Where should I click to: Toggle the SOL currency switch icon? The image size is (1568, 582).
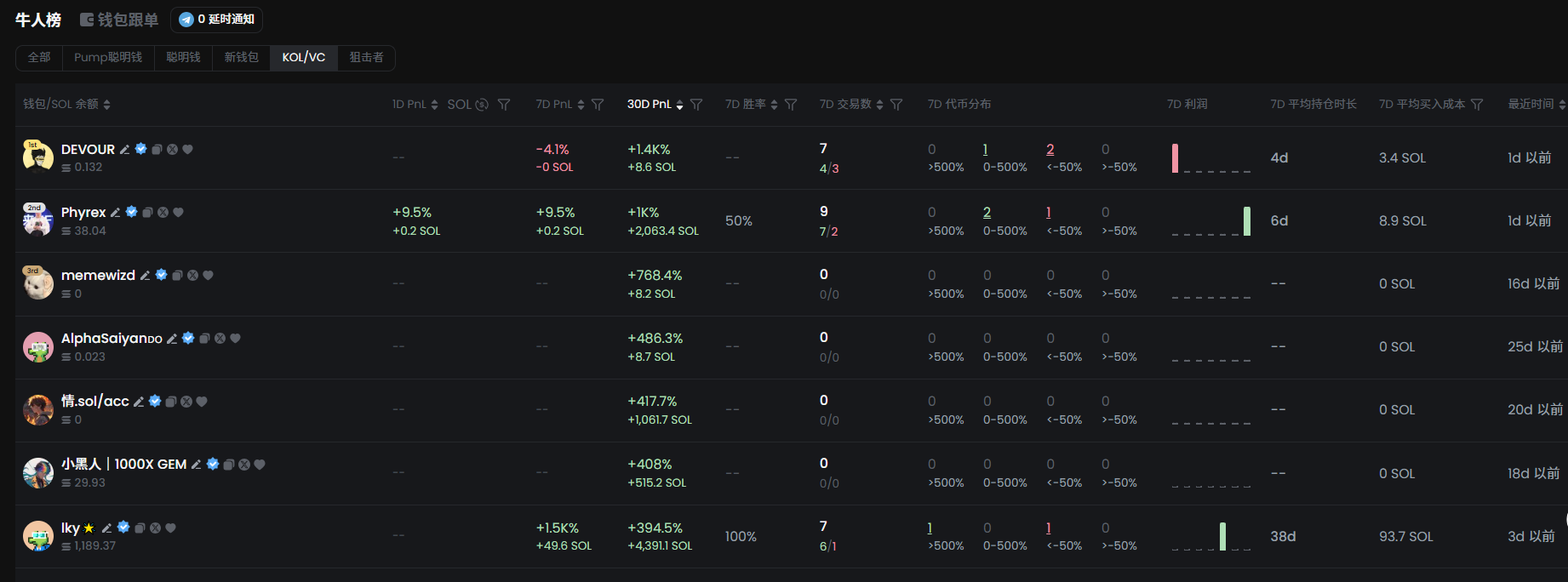coord(482,105)
